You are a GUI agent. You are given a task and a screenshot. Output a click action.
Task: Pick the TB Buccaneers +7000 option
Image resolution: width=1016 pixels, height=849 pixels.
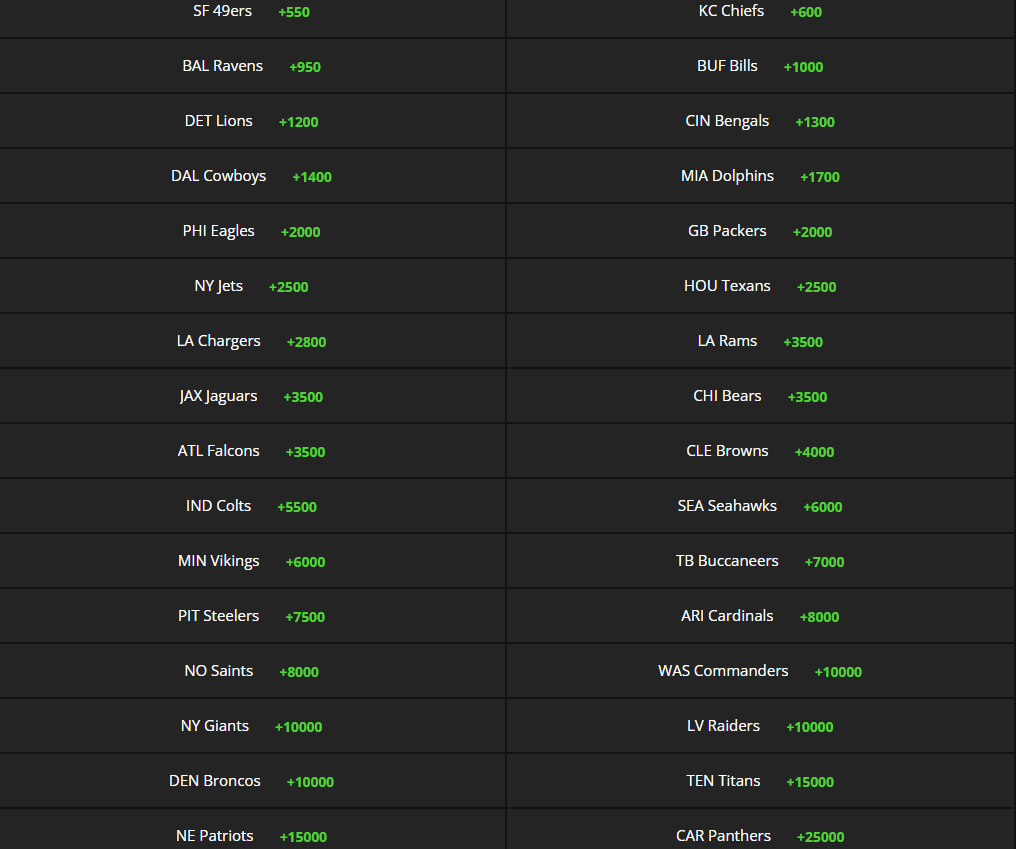pyautogui.click(x=760, y=561)
